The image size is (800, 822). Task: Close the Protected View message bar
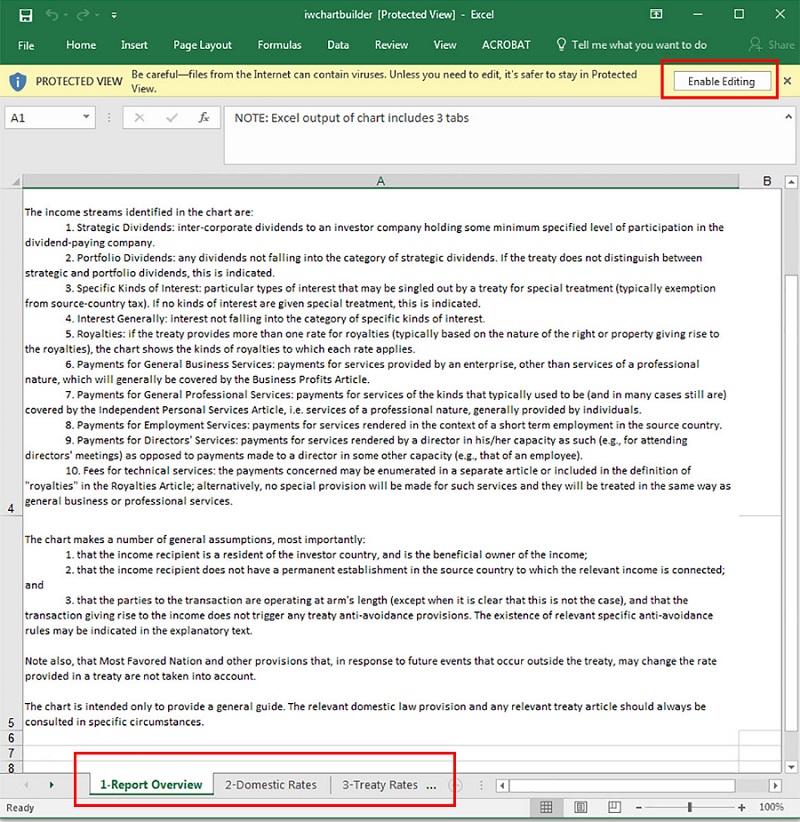point(787,81)
